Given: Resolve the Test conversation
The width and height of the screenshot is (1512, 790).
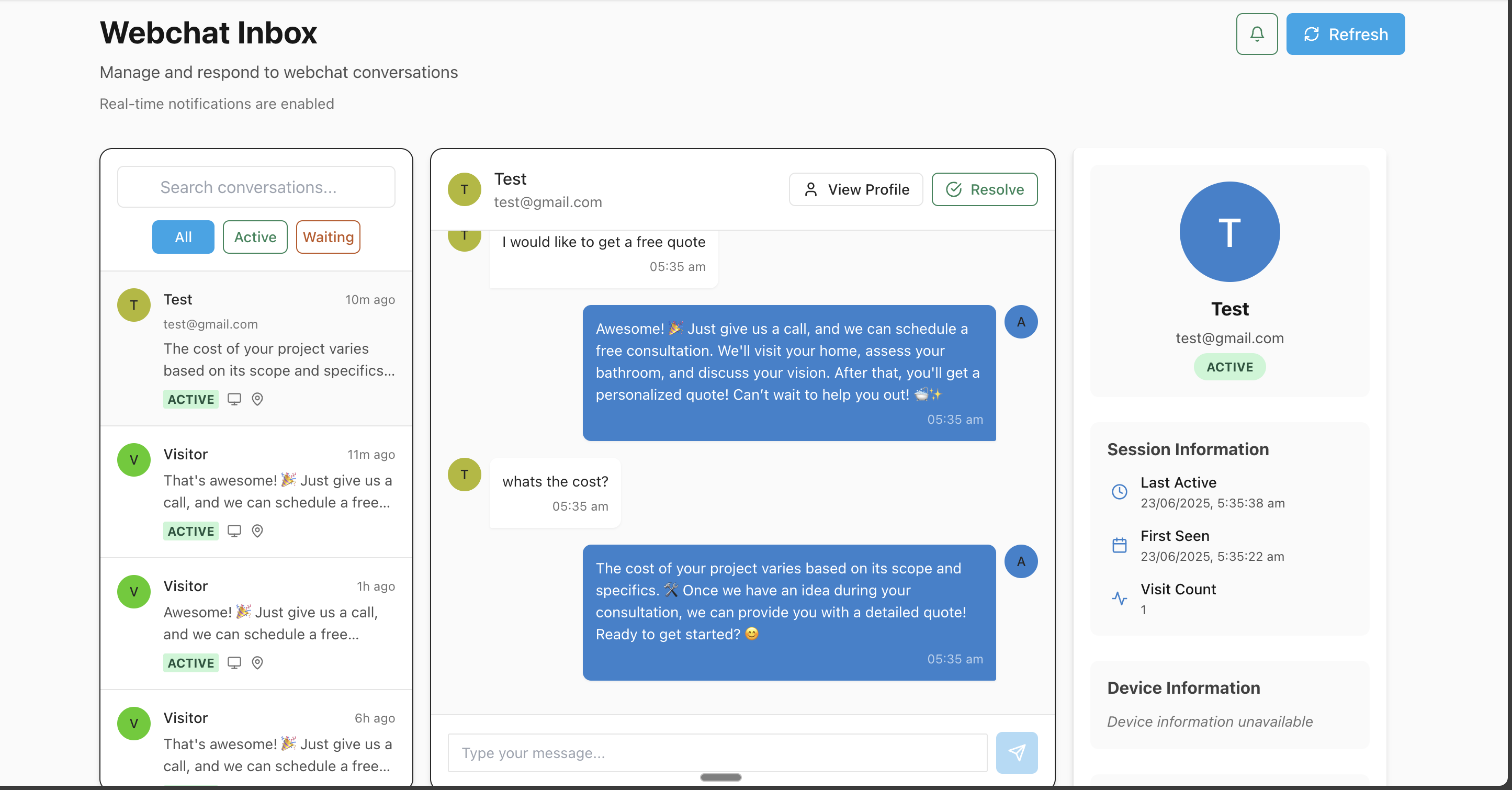Looking at the screenshot, I should coord(984,189).
